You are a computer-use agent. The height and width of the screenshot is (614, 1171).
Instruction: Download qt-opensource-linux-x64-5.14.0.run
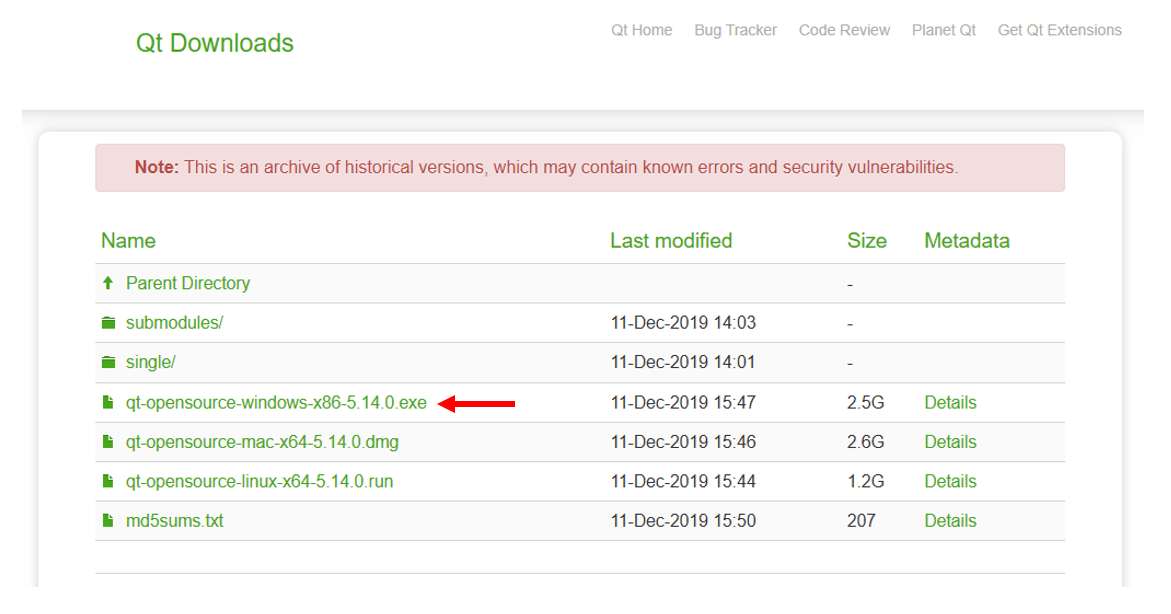pos(259,482)
